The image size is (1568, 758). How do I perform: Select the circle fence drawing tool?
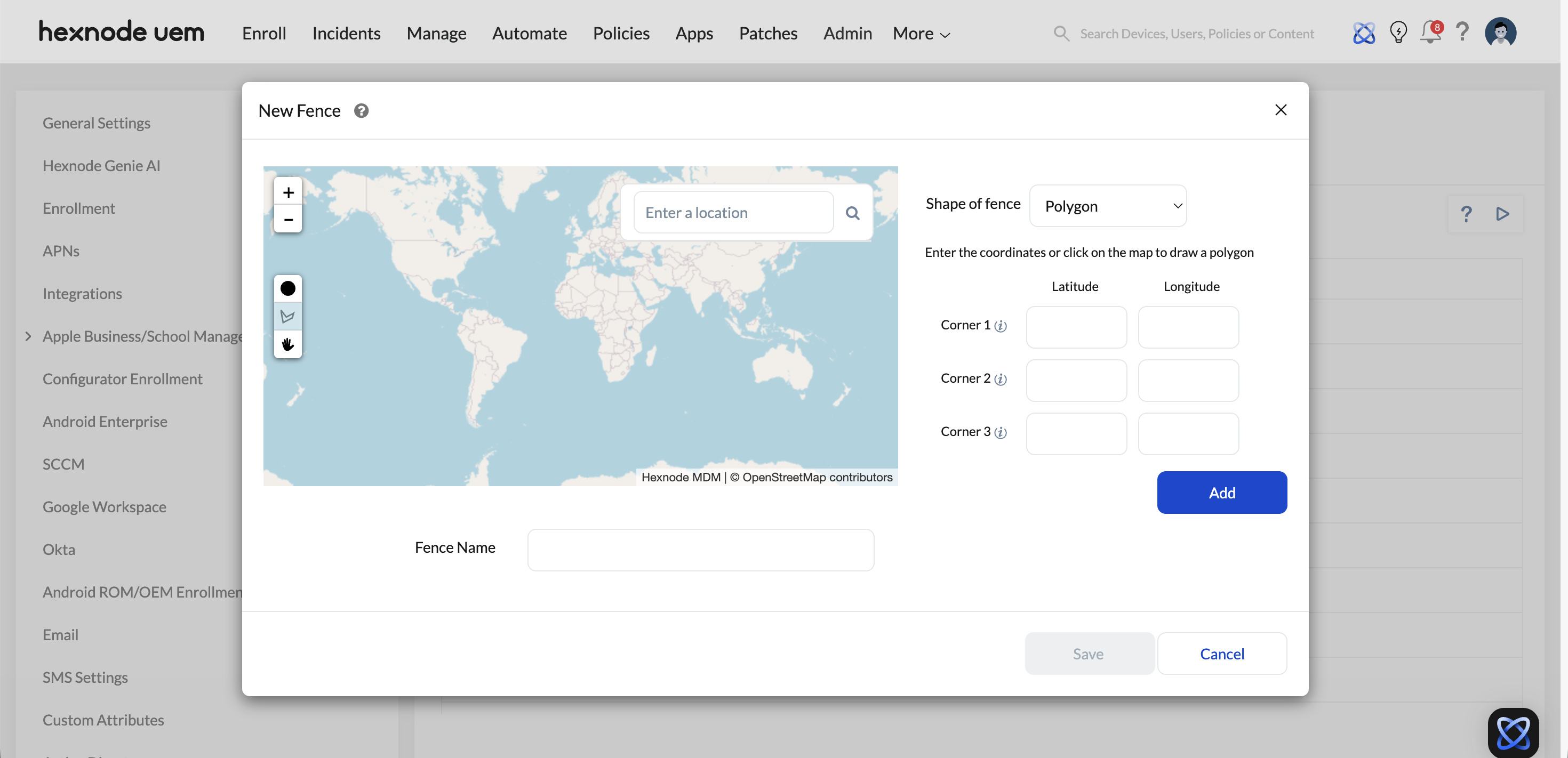[288, 288]
